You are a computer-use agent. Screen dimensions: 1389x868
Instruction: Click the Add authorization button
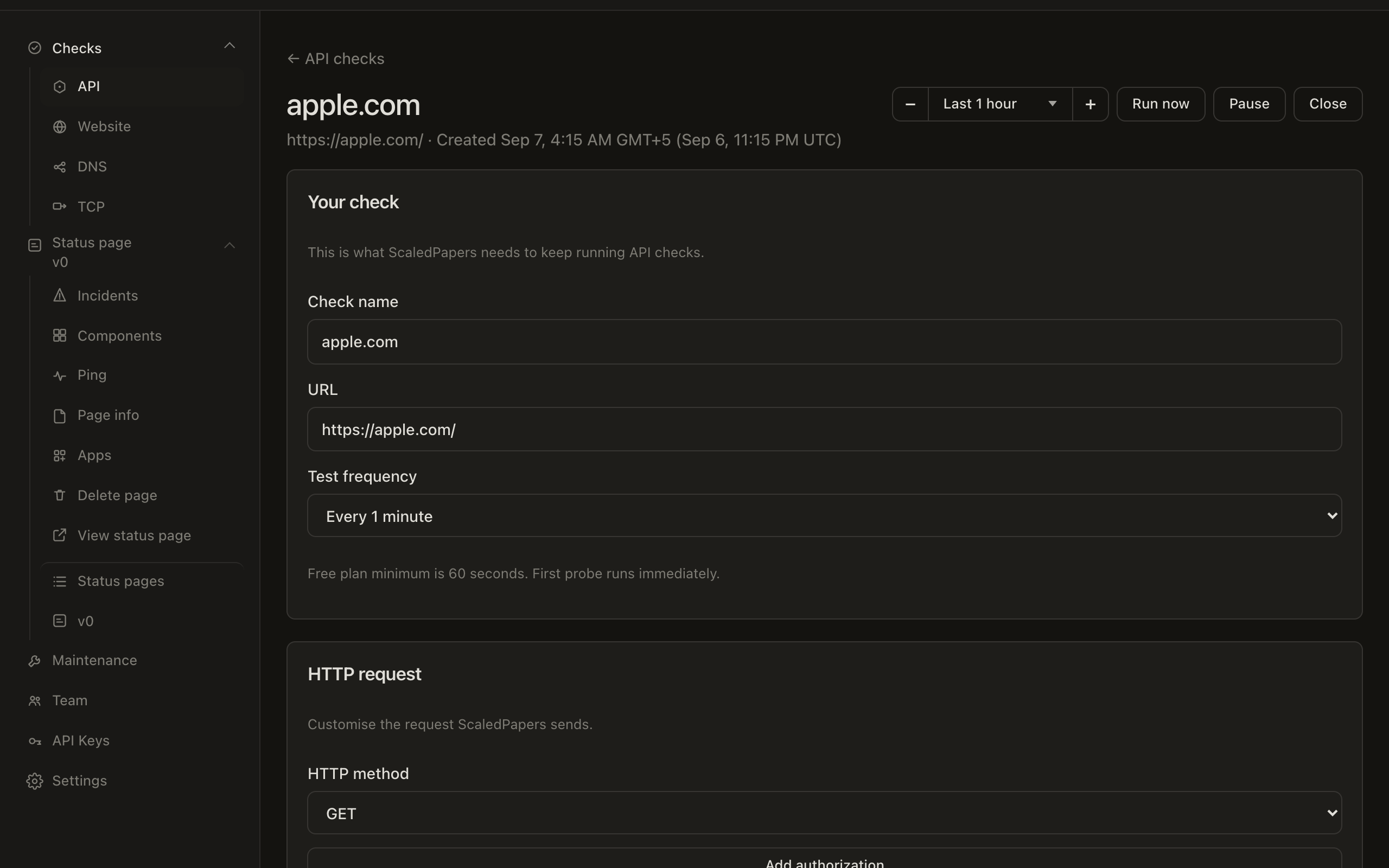pyautogui.click(x=824, y=859)
